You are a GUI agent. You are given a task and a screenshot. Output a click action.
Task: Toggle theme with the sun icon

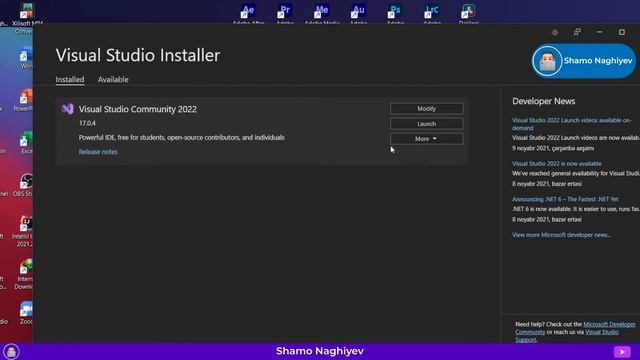pos(555,32)
